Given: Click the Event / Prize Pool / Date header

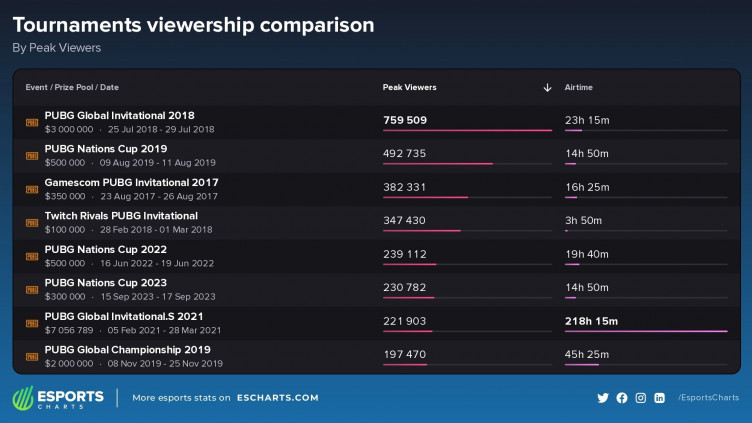Looking at the screenshot, I should pyautogui.click(x=72, y=87).
